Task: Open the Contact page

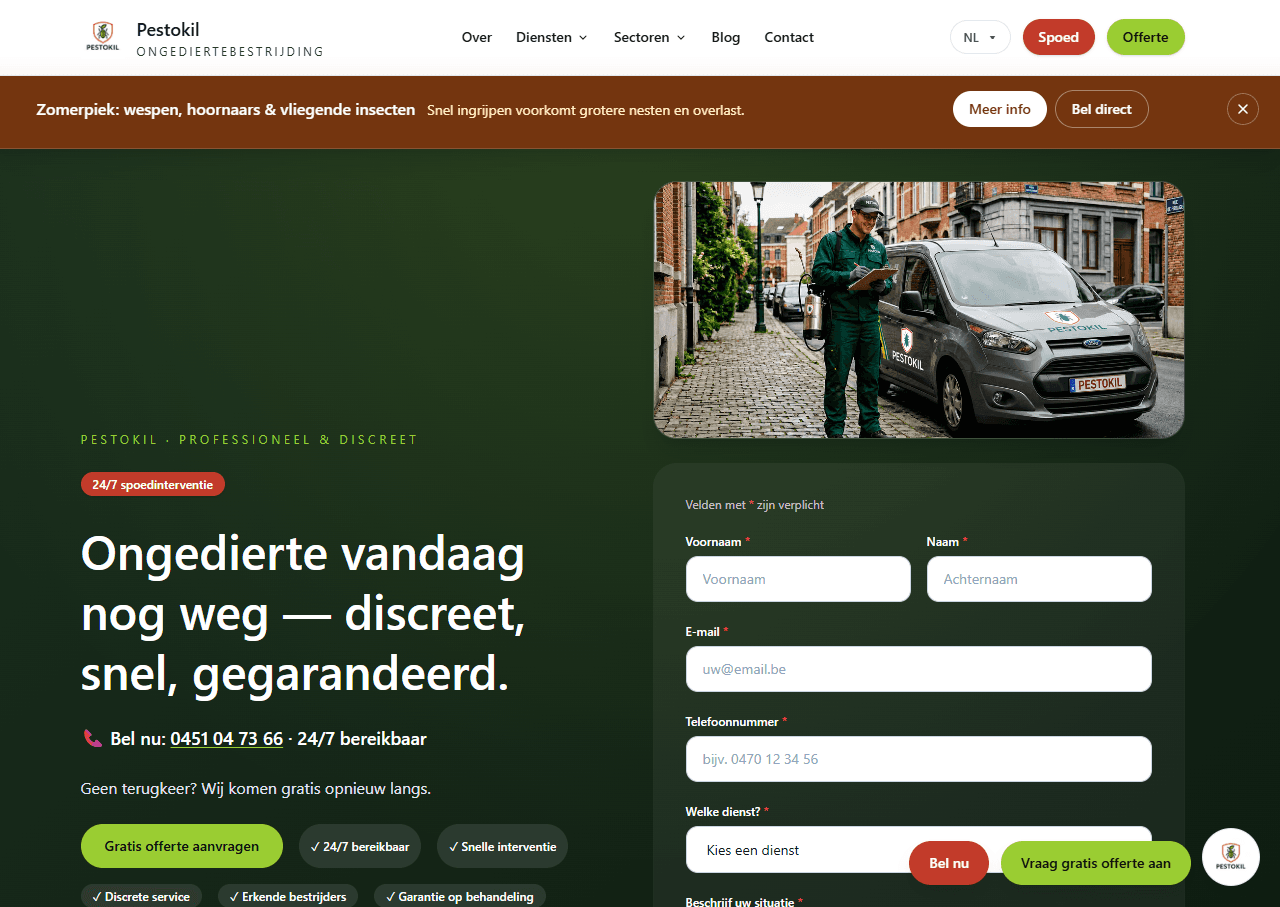Action: tap(789, 37)
